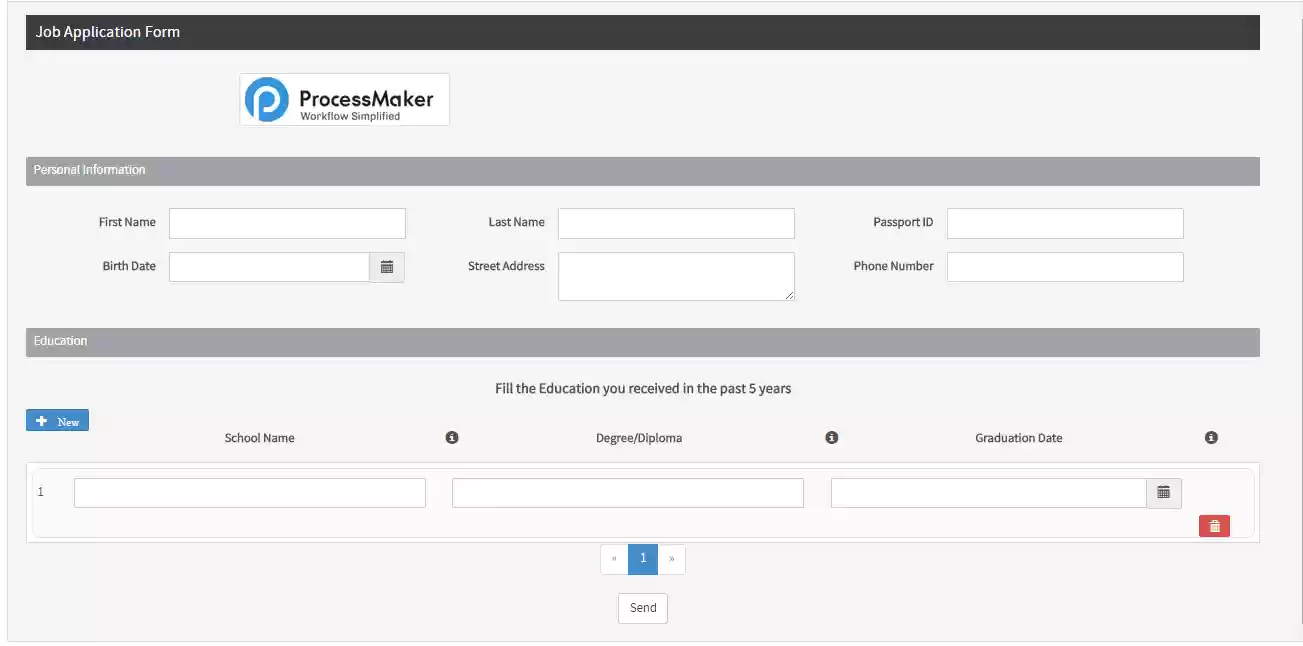Delete education row with trash icon
This screenshot has height=646, width=1303.
pyautogui.click(x=1214, y=526)
